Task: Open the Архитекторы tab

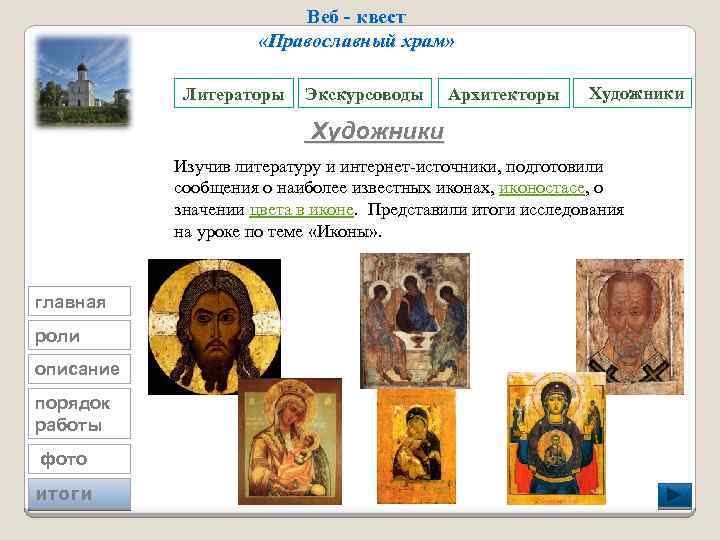Action: [x=504, y=93]
